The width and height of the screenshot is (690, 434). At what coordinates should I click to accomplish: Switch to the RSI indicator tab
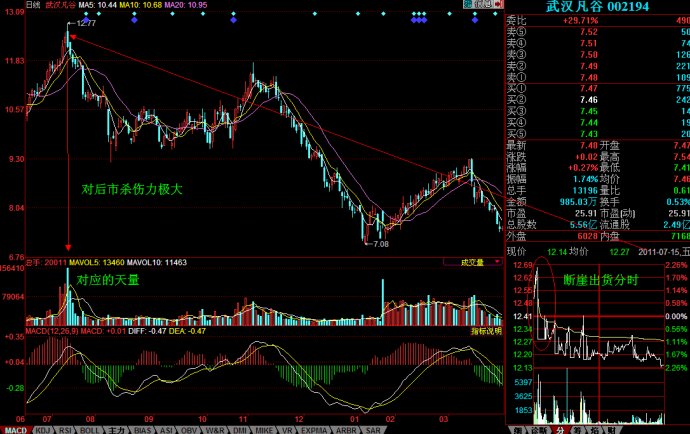tap(65, 430)
